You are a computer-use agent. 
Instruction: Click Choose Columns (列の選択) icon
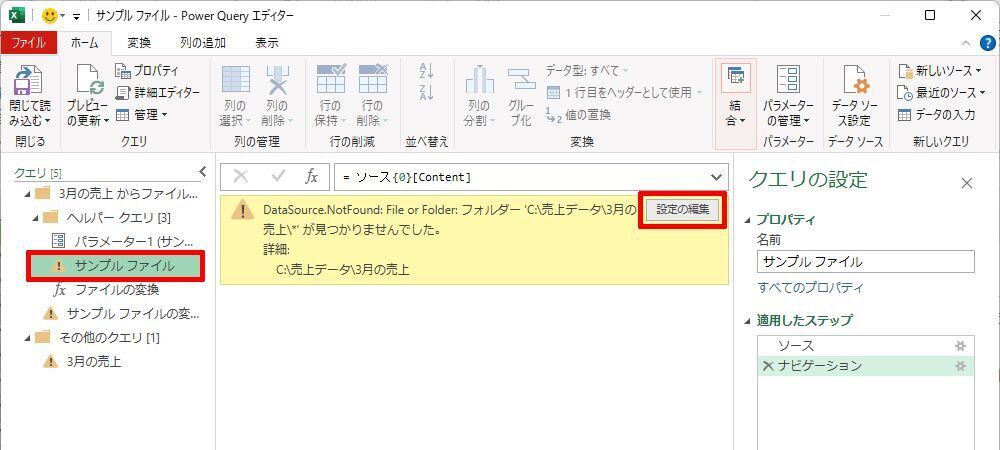pyautogui.click(x=235, y=79)
